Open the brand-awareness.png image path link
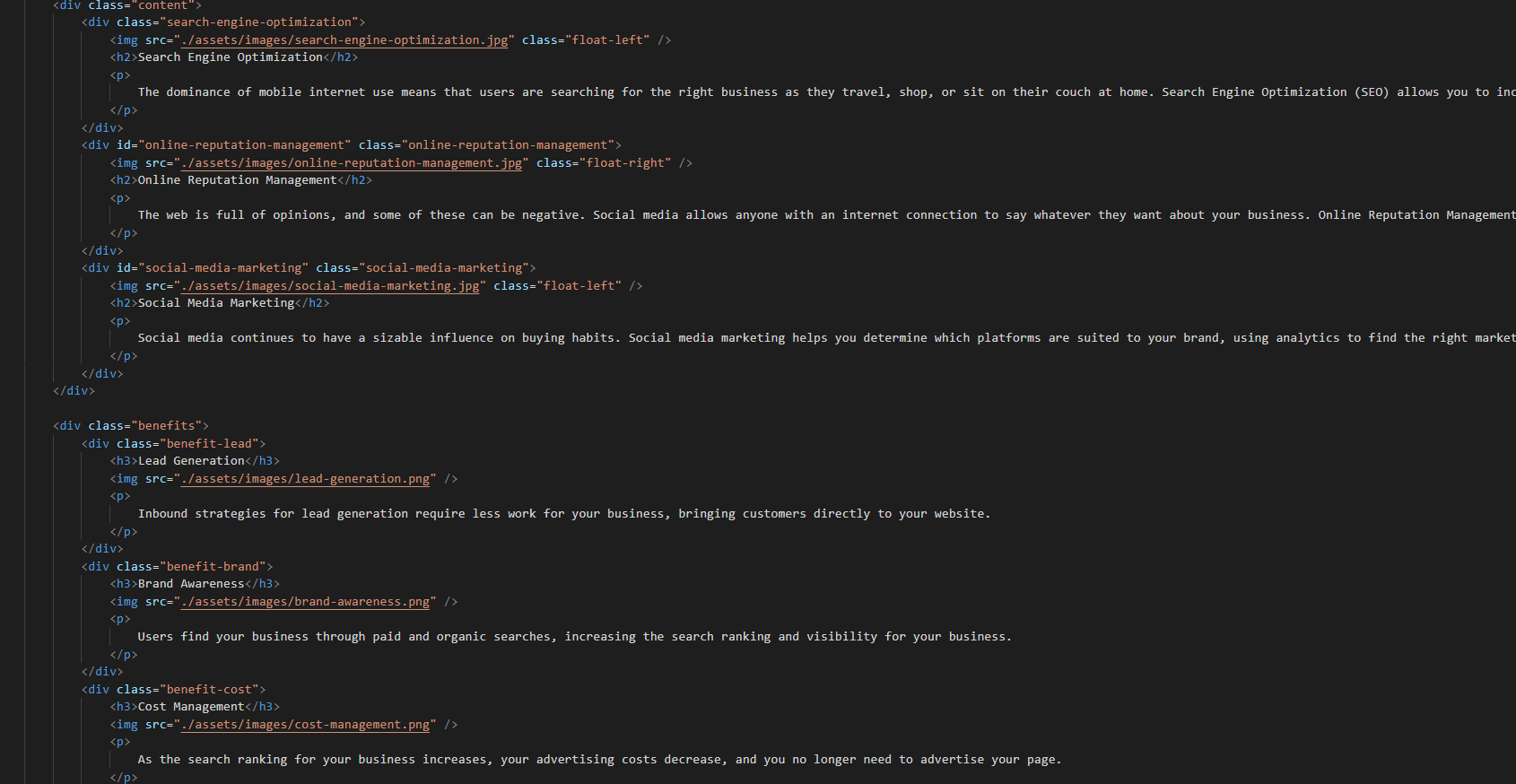 (x=305, y=602)
